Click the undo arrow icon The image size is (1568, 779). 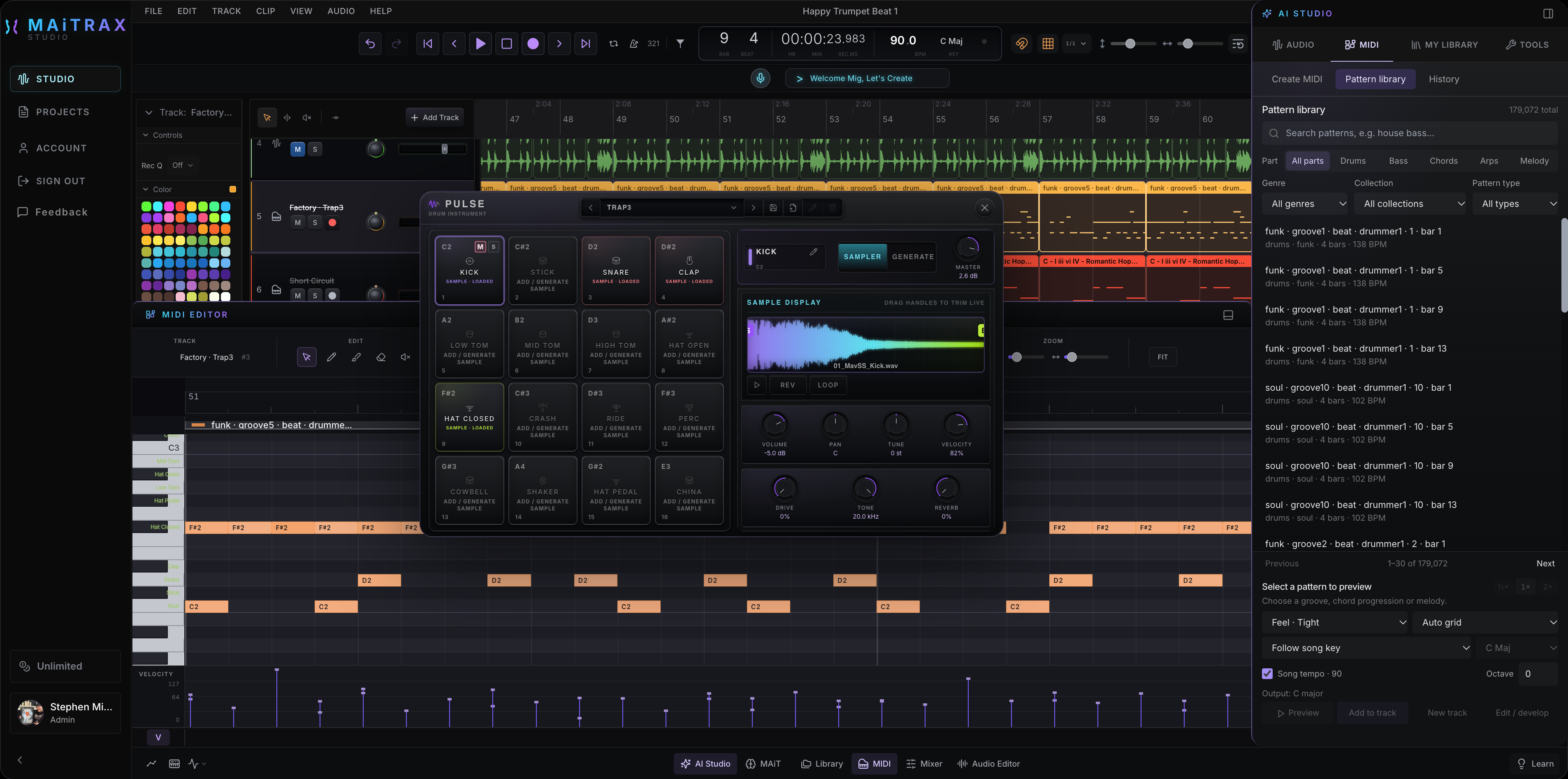tap(370, 43)
